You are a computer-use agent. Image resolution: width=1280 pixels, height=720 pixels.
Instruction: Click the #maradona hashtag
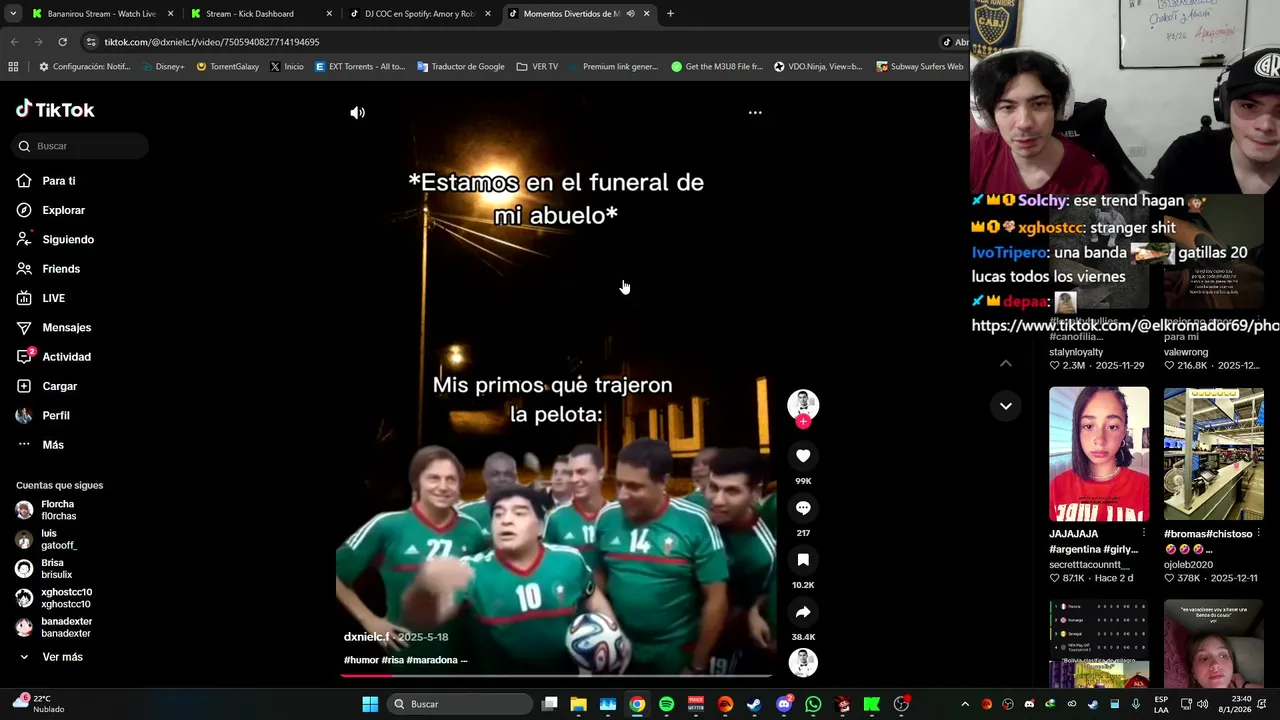(431, 660)
